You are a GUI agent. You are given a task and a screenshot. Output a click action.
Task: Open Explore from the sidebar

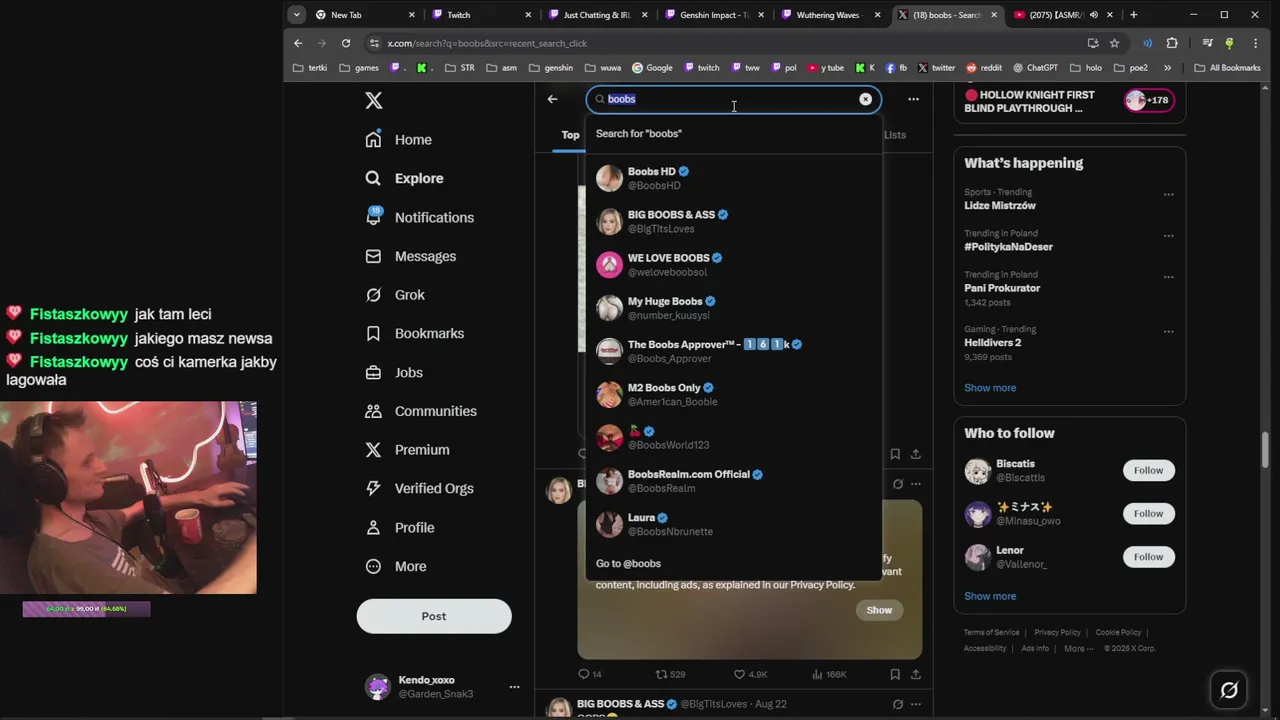405,178
